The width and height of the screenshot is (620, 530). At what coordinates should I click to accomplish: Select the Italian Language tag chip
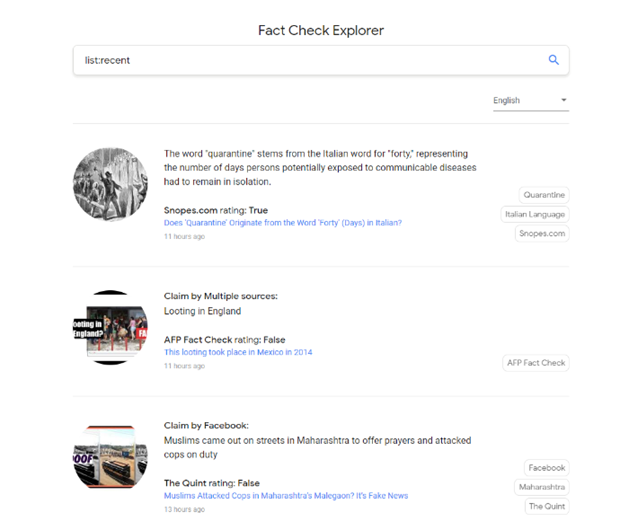tap(535, 214)
